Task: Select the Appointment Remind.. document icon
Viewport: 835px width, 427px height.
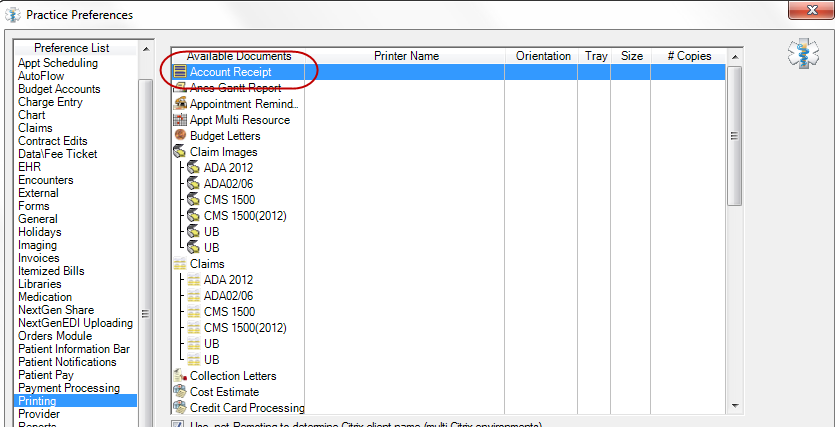Action: click(x=181, y=104)
